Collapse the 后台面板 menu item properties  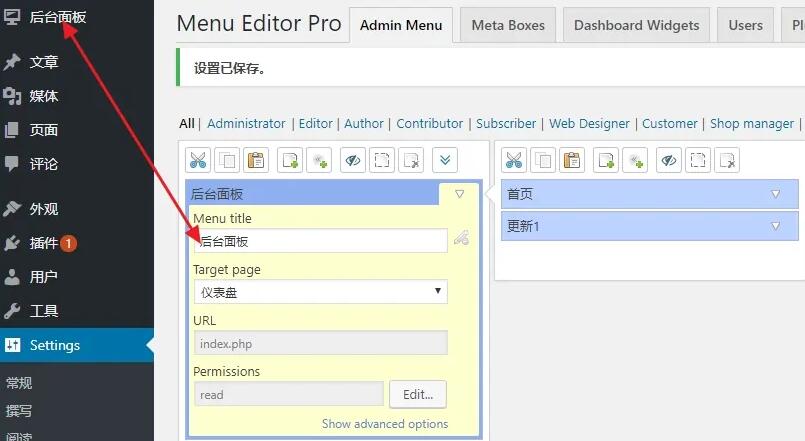(x=459, y=194)
